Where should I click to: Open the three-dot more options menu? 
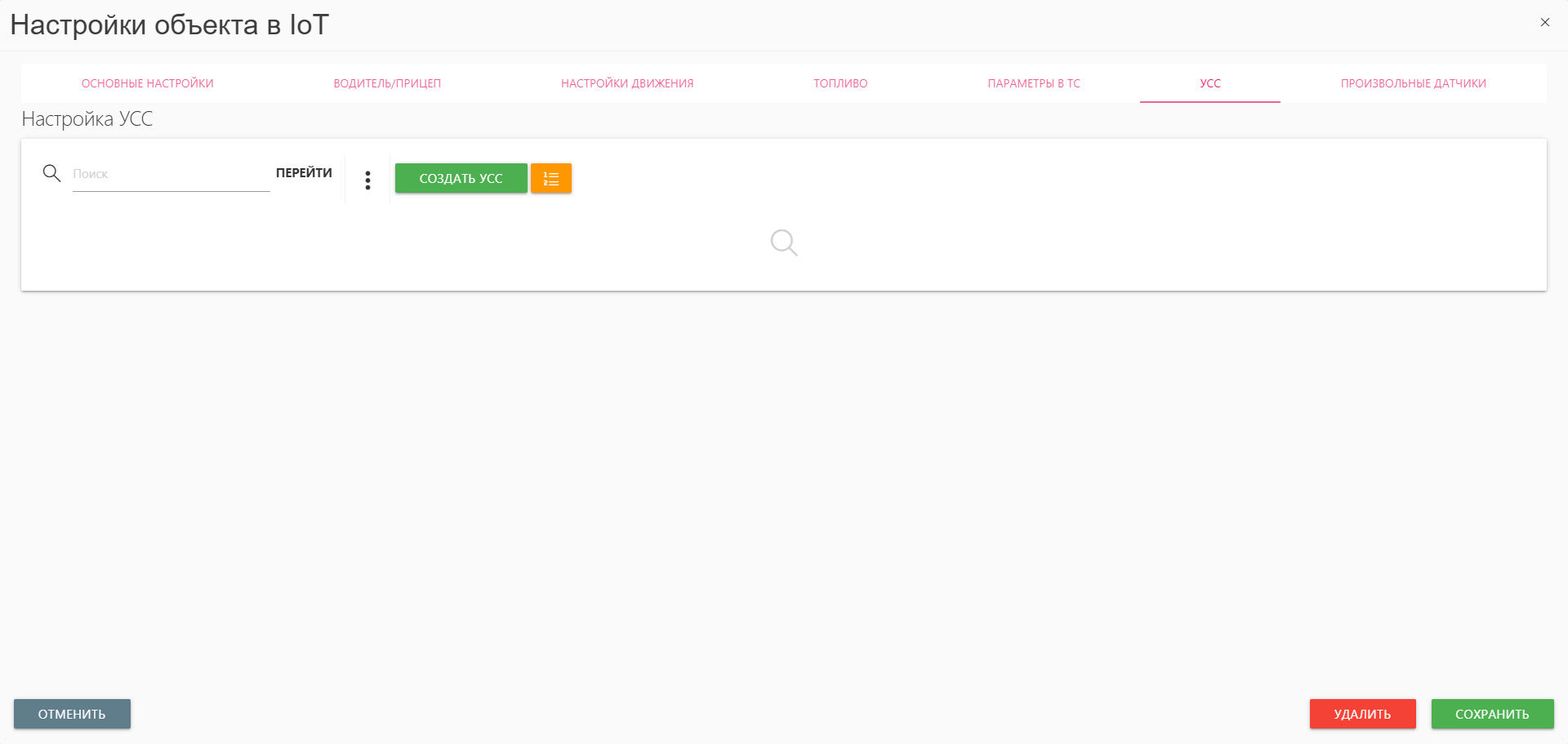pos(367,180)
